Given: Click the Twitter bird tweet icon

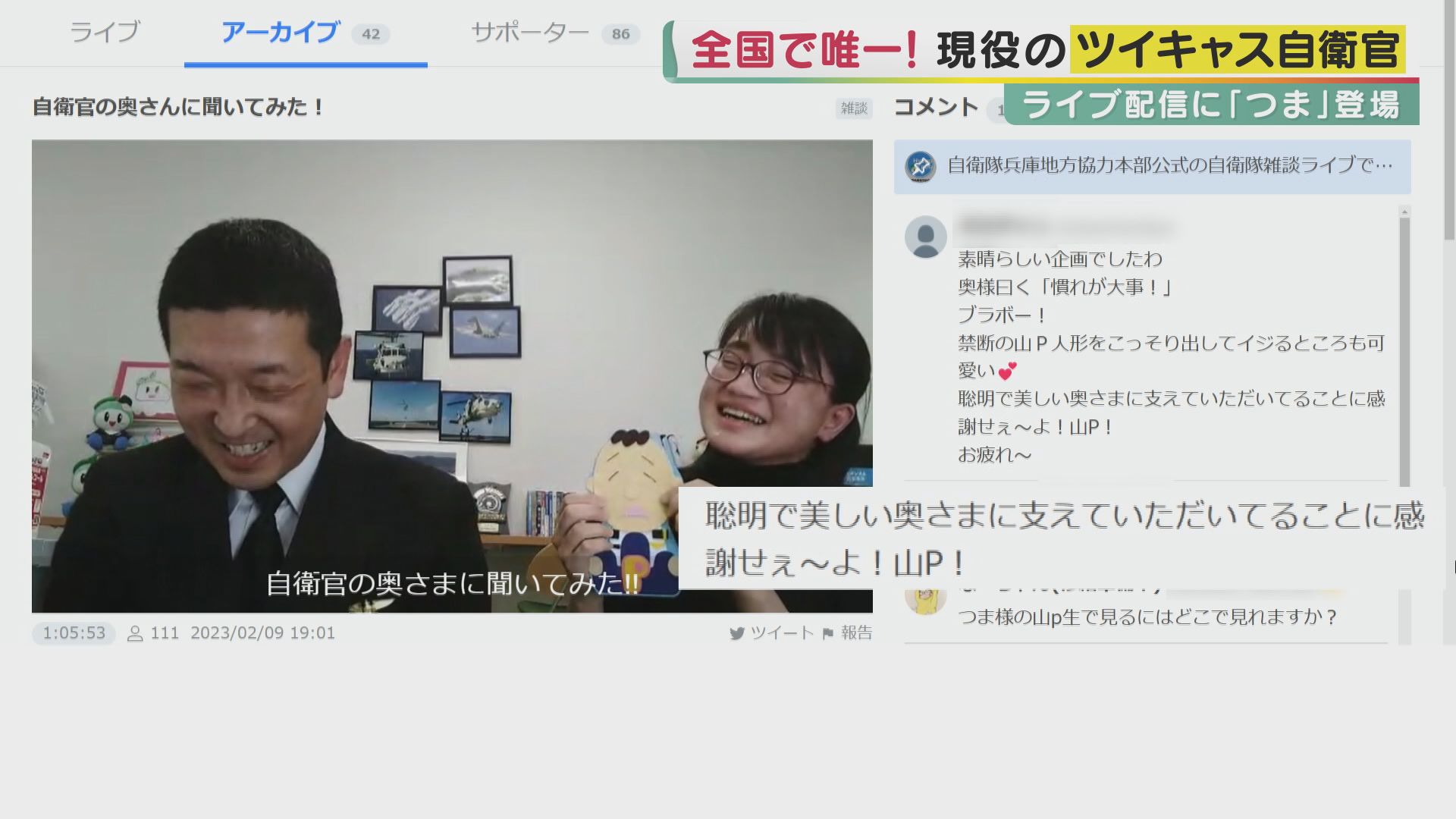Looking at the screenshot, I should tap(736, 633).
